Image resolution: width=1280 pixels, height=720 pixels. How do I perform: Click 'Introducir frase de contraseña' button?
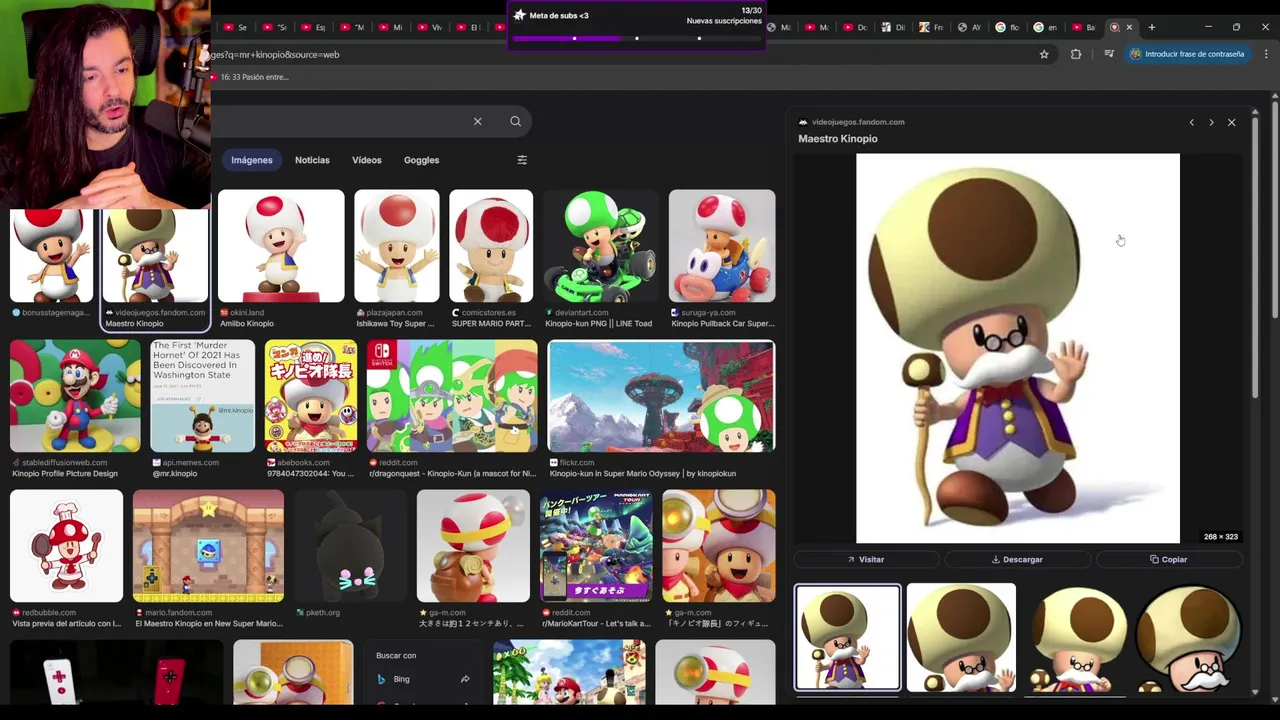click(1187, 54)
